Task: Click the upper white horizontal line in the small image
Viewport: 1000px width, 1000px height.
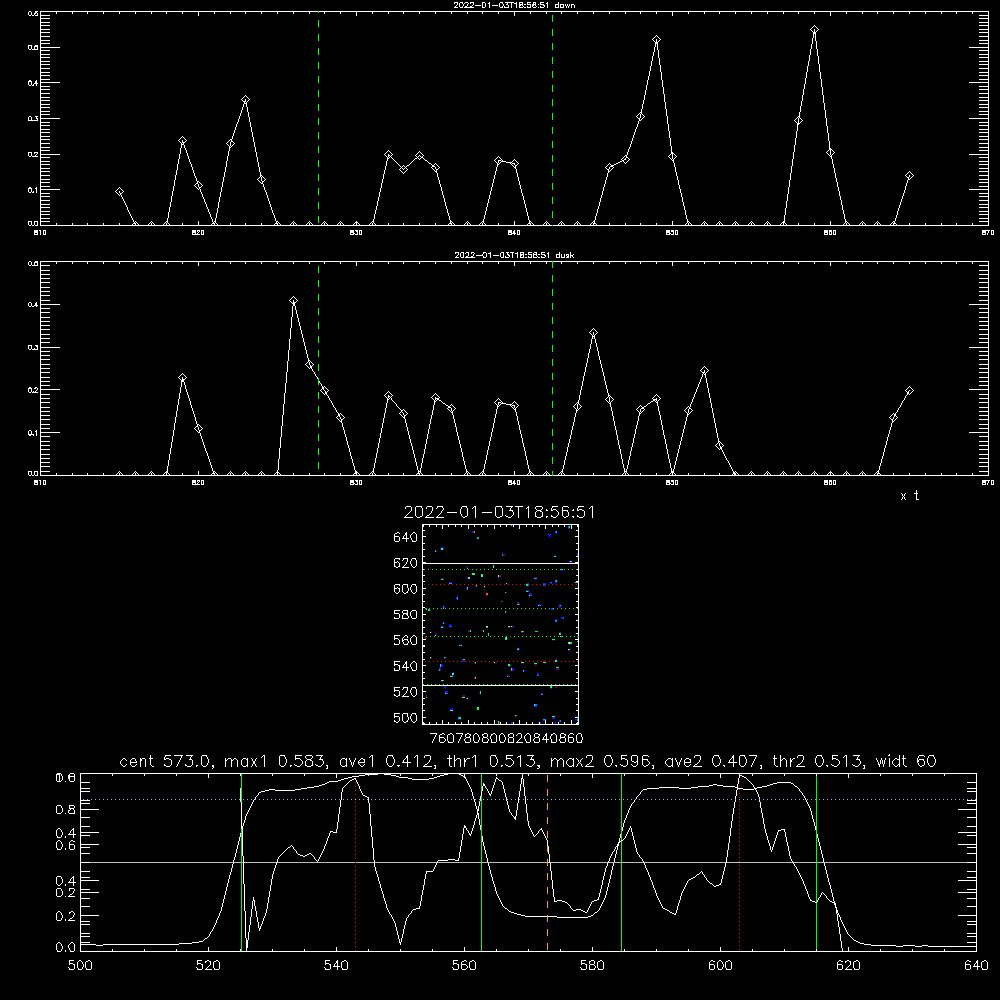Action: [500, 563]
